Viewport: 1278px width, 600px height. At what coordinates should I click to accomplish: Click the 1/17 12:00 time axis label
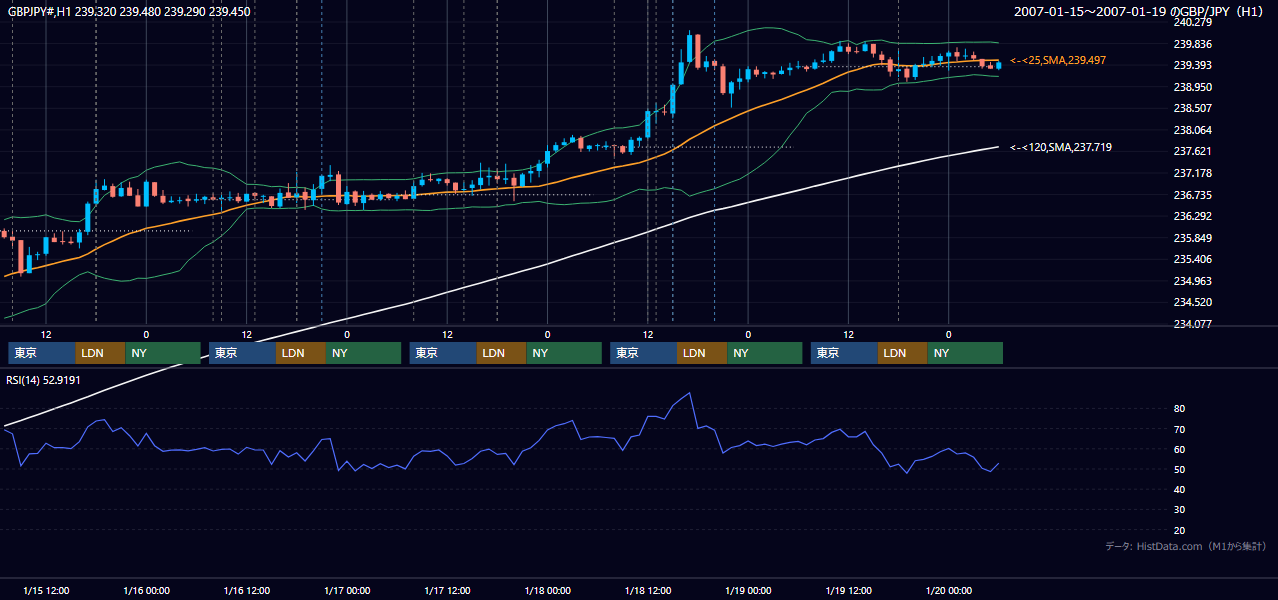coord(448,590)
